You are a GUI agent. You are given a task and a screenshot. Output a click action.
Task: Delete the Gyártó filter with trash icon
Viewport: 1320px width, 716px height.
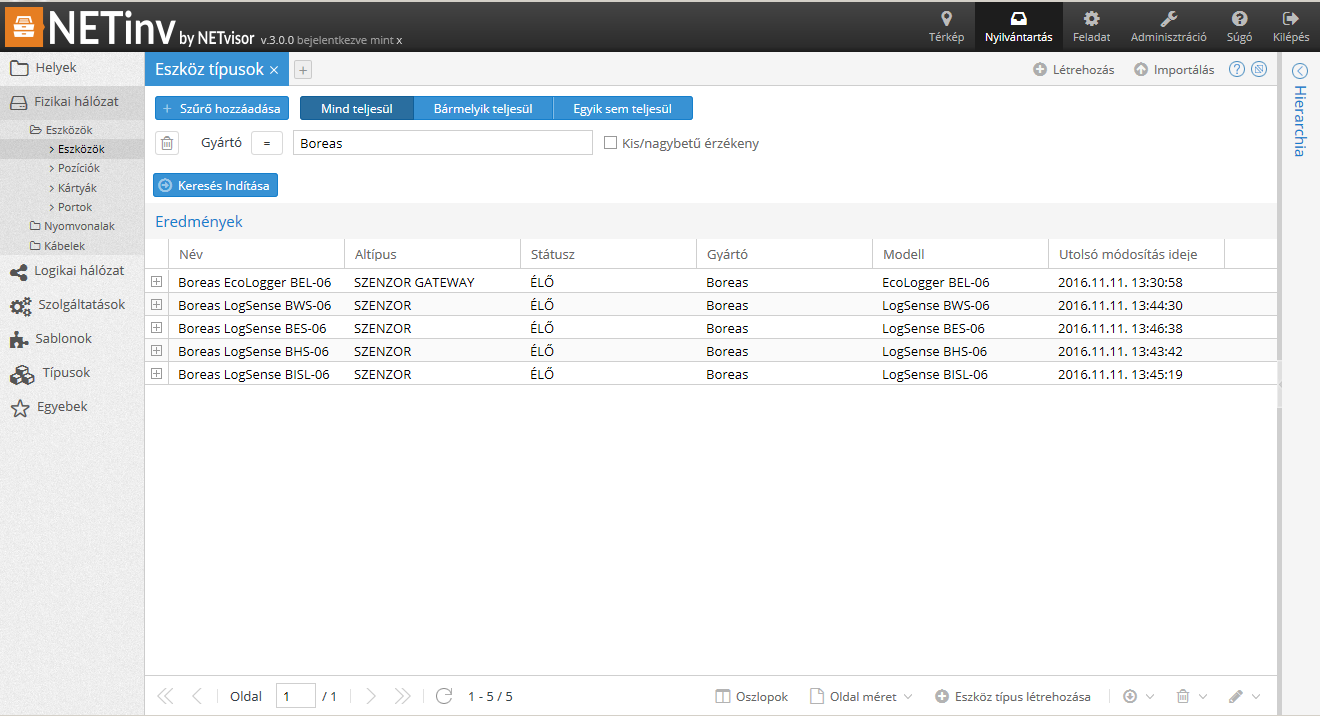point(167,143)
